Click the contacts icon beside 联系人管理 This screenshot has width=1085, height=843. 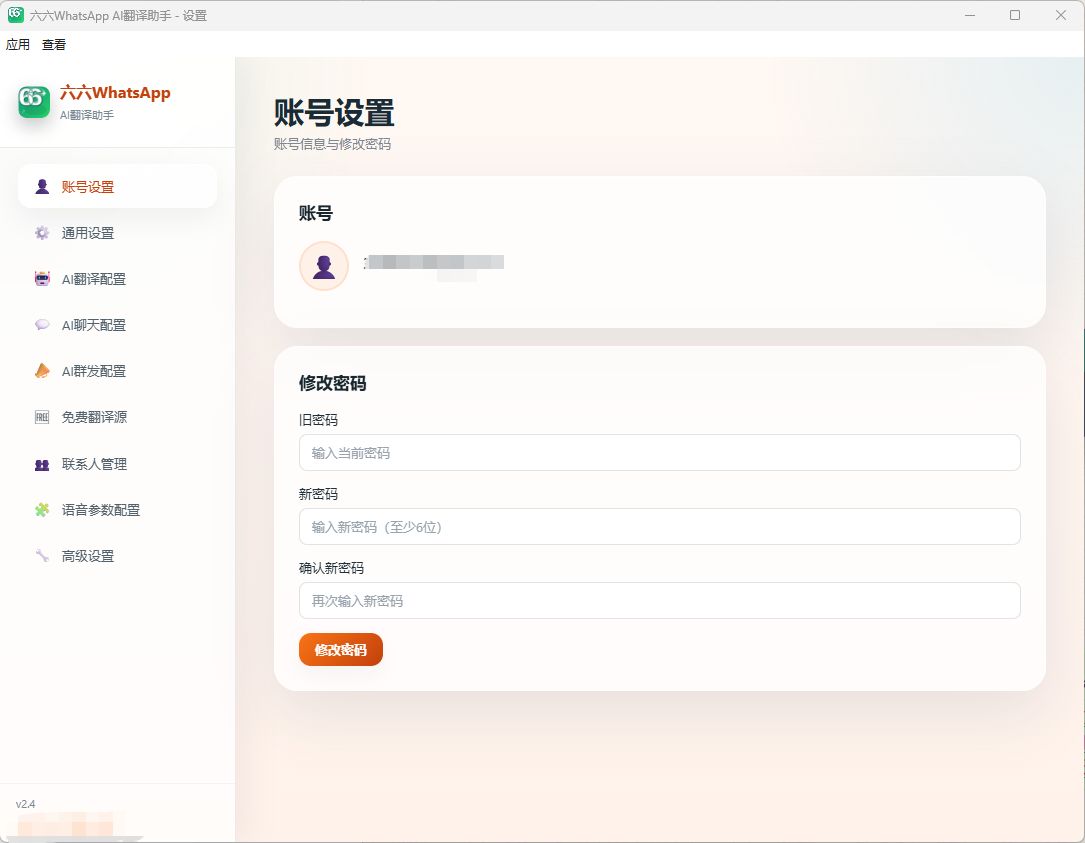[x=42, y=464]
